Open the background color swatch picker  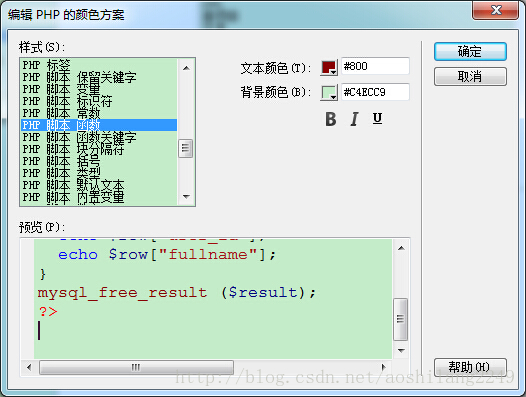(x=329, y=92)
